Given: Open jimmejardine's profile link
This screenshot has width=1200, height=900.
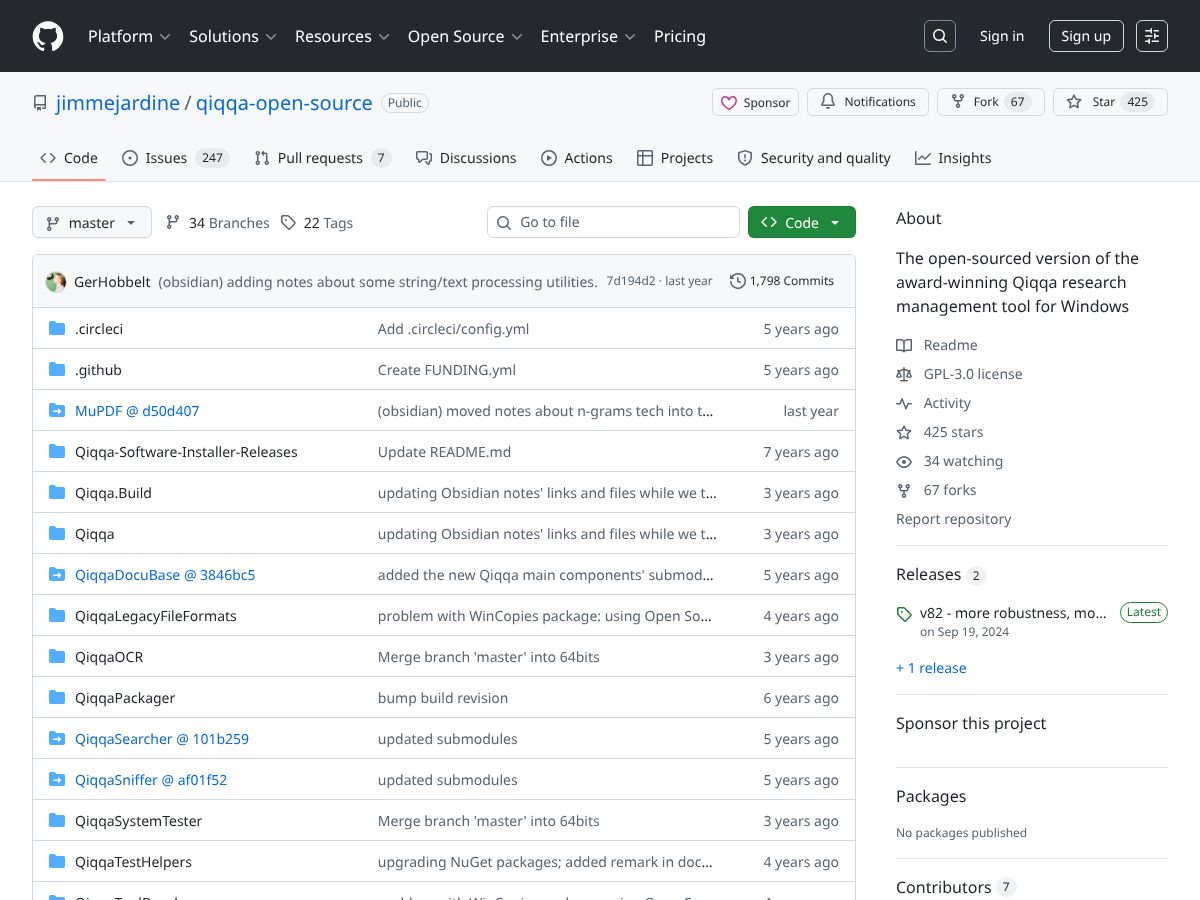Looking at the screenshot, I should pos(118,103).
